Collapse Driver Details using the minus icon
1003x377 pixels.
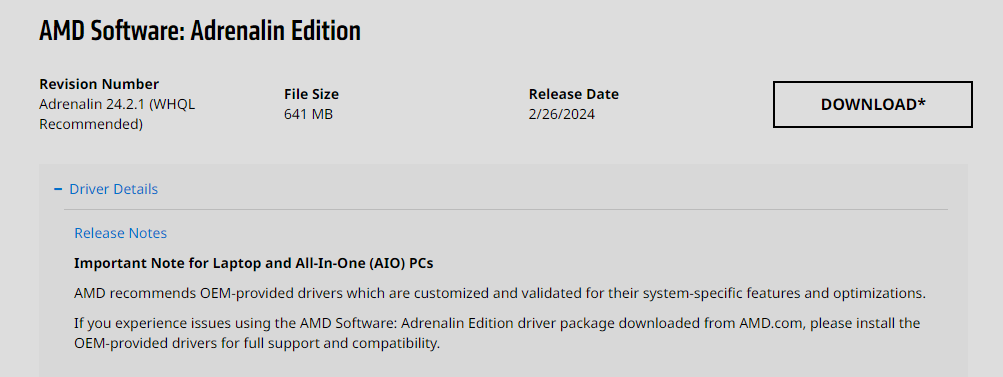pyautogui.click(x=58, y=189)
